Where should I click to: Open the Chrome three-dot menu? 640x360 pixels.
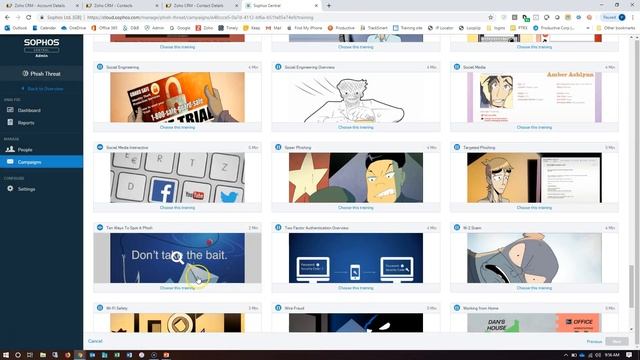(x=633, y=18)
